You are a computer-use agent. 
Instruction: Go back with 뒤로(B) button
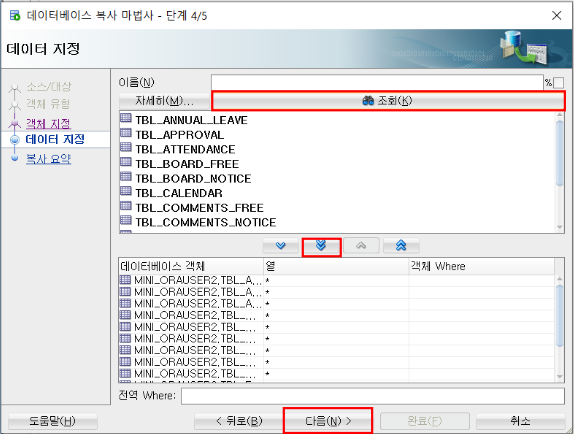(x=239, y=421)
